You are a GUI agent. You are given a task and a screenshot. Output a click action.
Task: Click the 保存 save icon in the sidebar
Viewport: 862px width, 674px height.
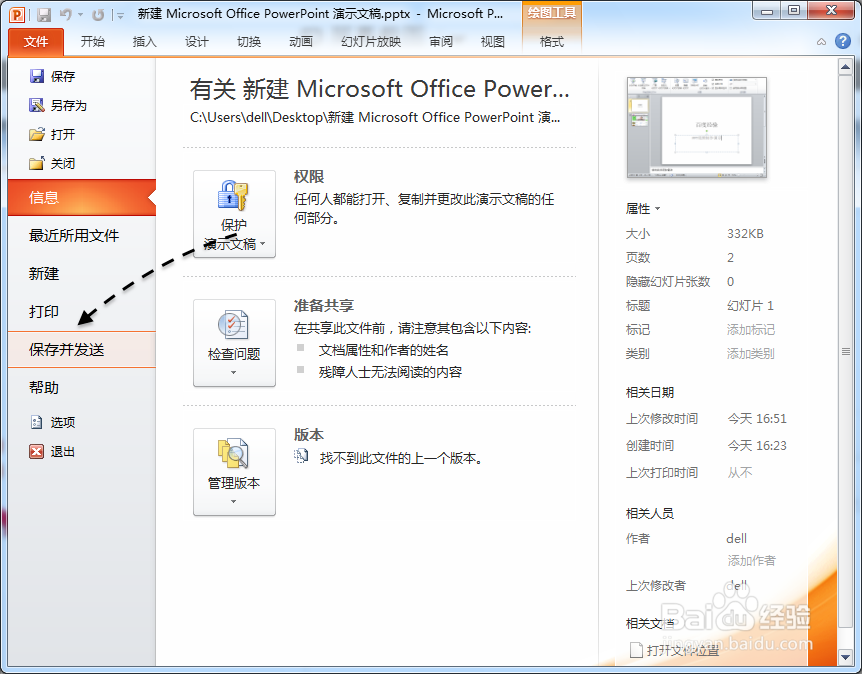click(37, 76)
